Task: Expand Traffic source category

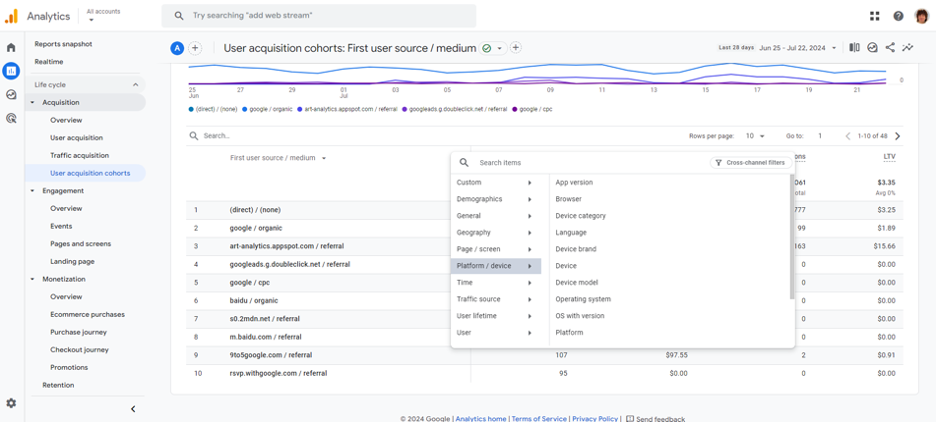Action: 495,300
